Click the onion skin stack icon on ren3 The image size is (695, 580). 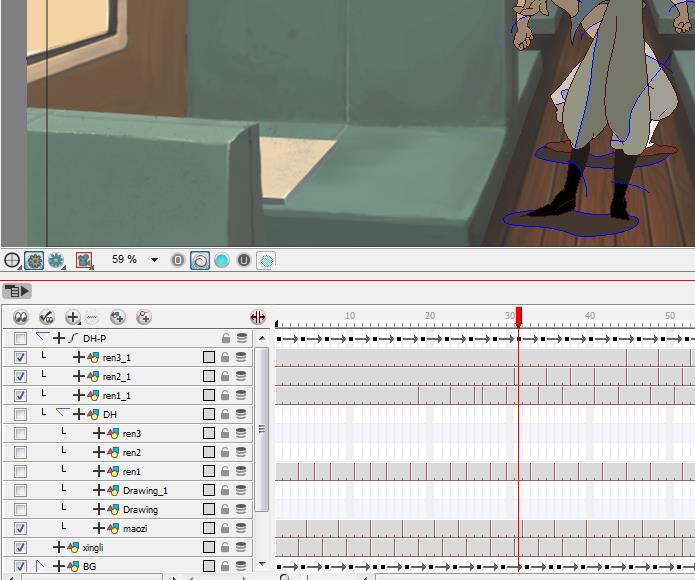[241, 433]
